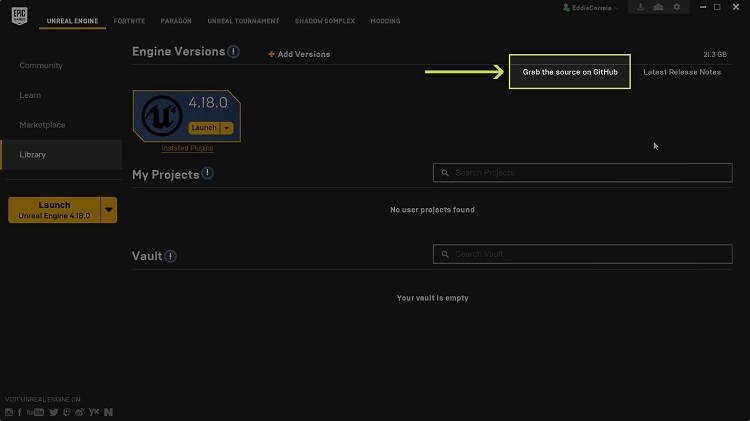Click the Engine Versions info icon
The image size is (750, 421).
coord(233,52)
